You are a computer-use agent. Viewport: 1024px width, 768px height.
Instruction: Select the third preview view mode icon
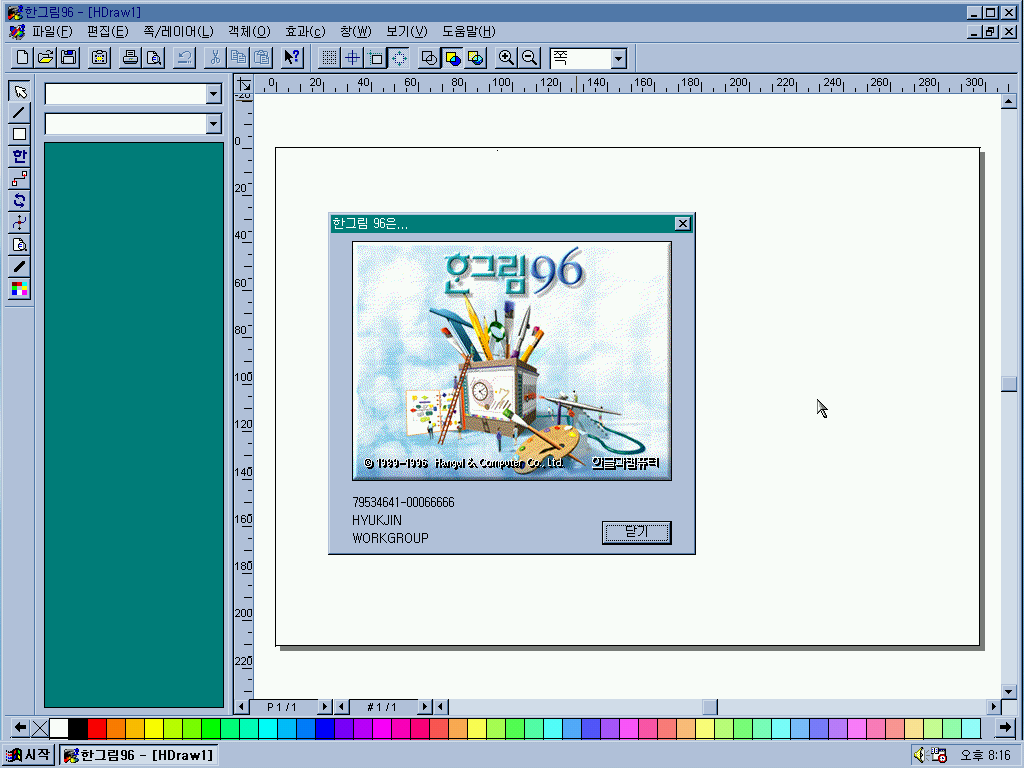click(476, 58)
